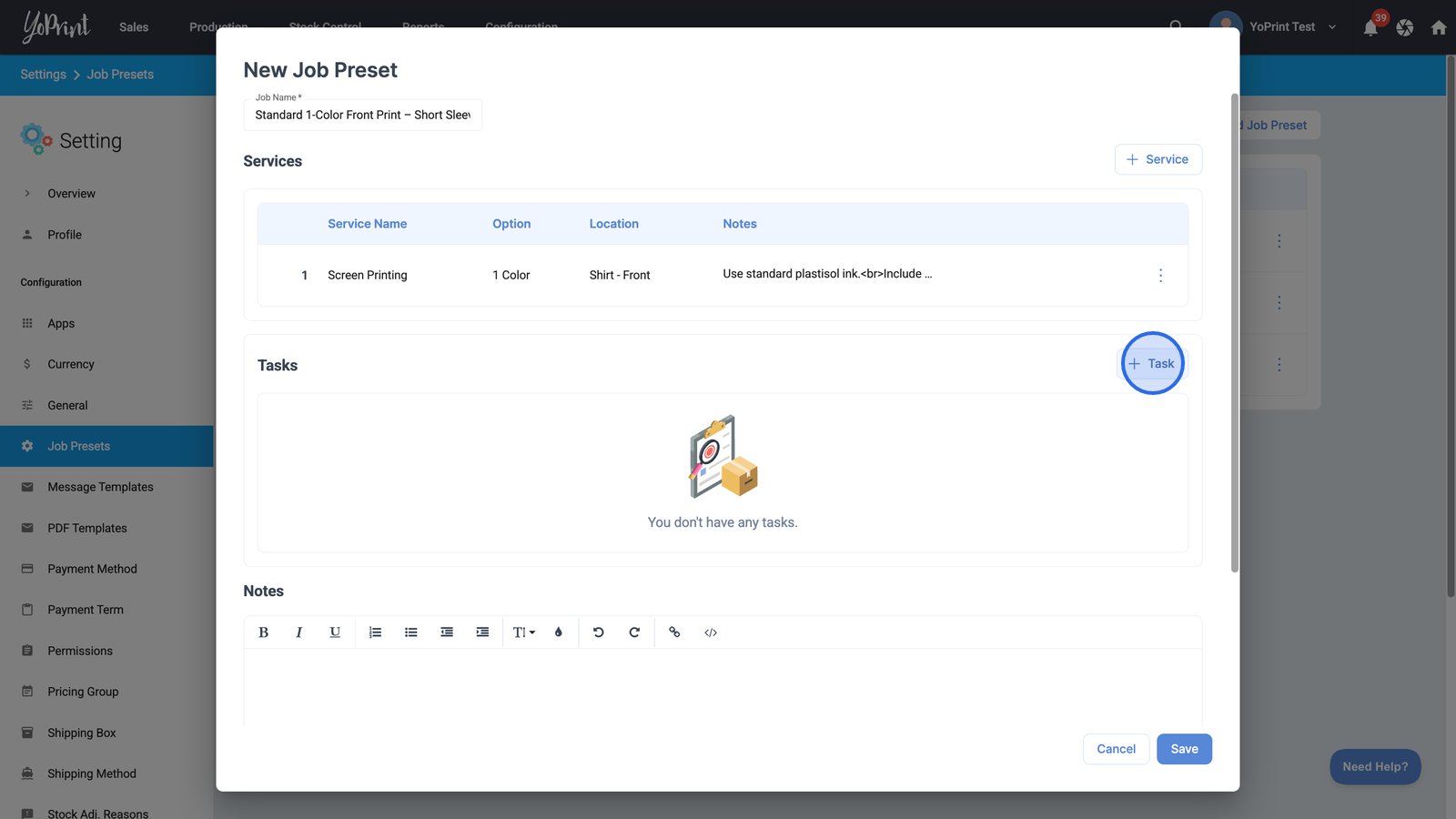Open Screen Printing row options menu
Viewport: 1456px width, 819px height.
pos(1160,275)
